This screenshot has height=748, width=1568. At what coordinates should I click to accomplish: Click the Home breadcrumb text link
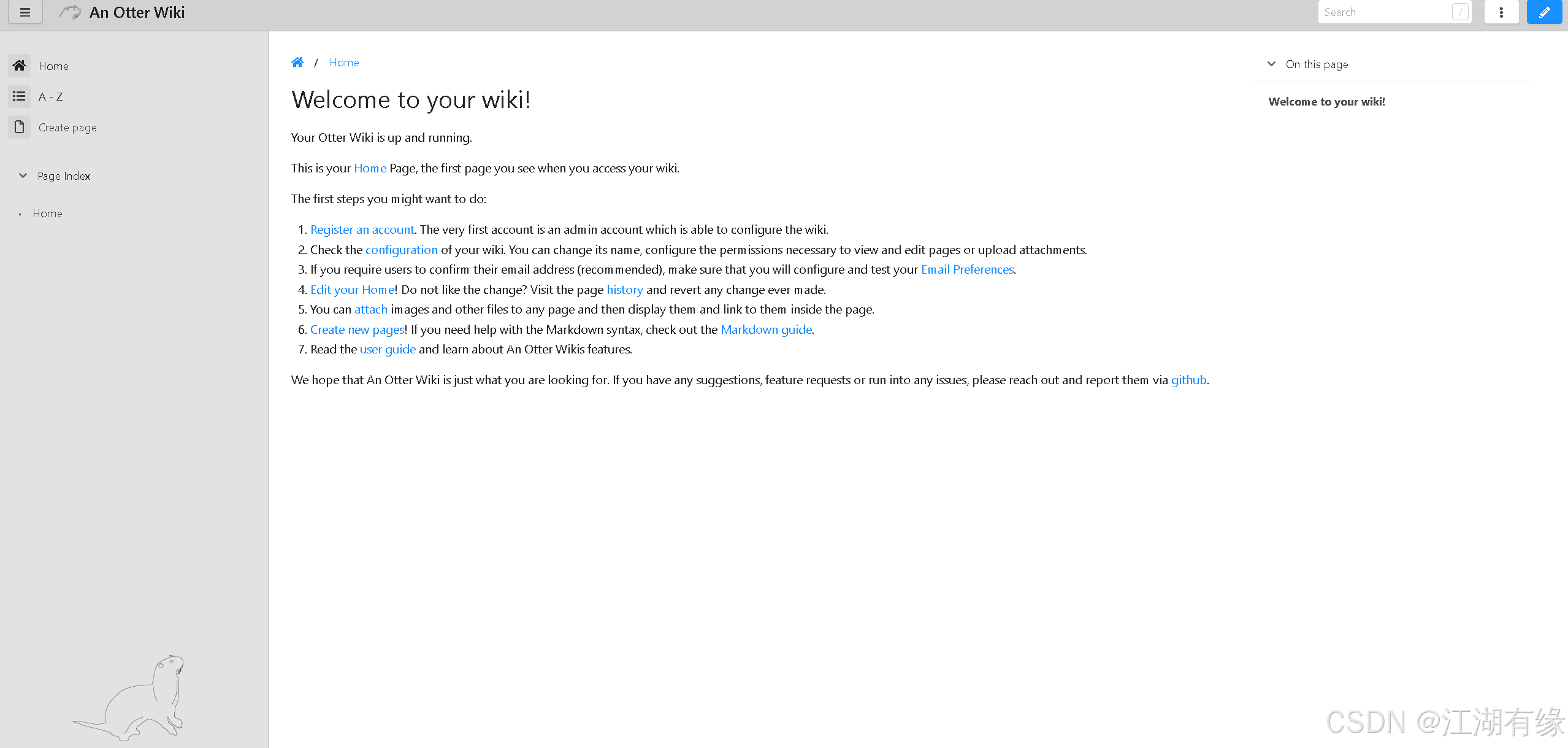point(344,63)
